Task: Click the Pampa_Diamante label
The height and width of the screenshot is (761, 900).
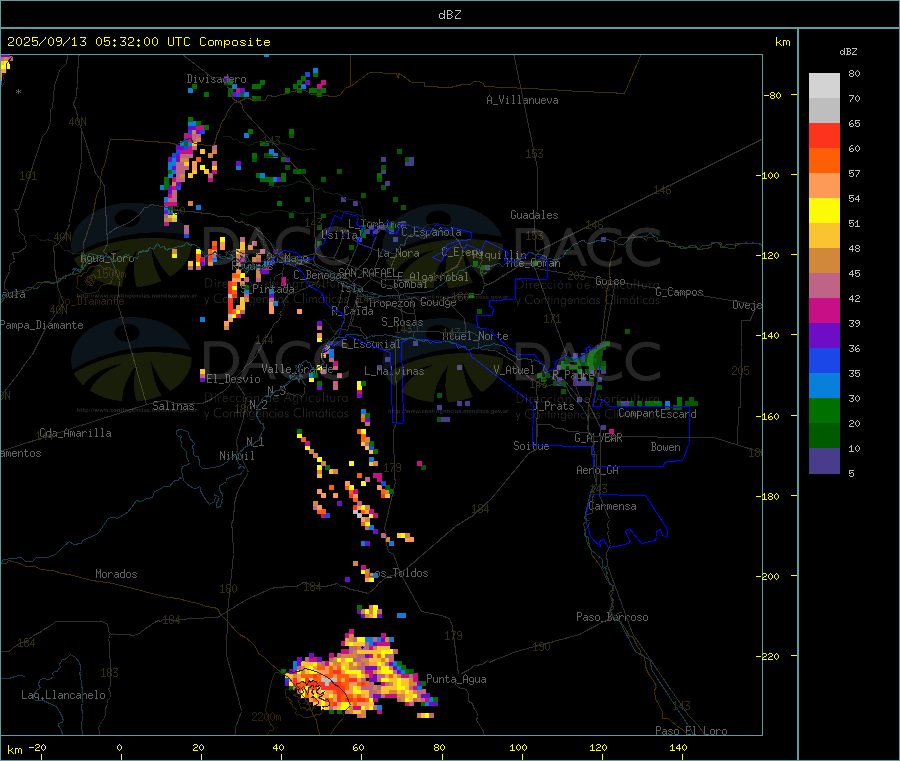Action: tap(41, 325)
